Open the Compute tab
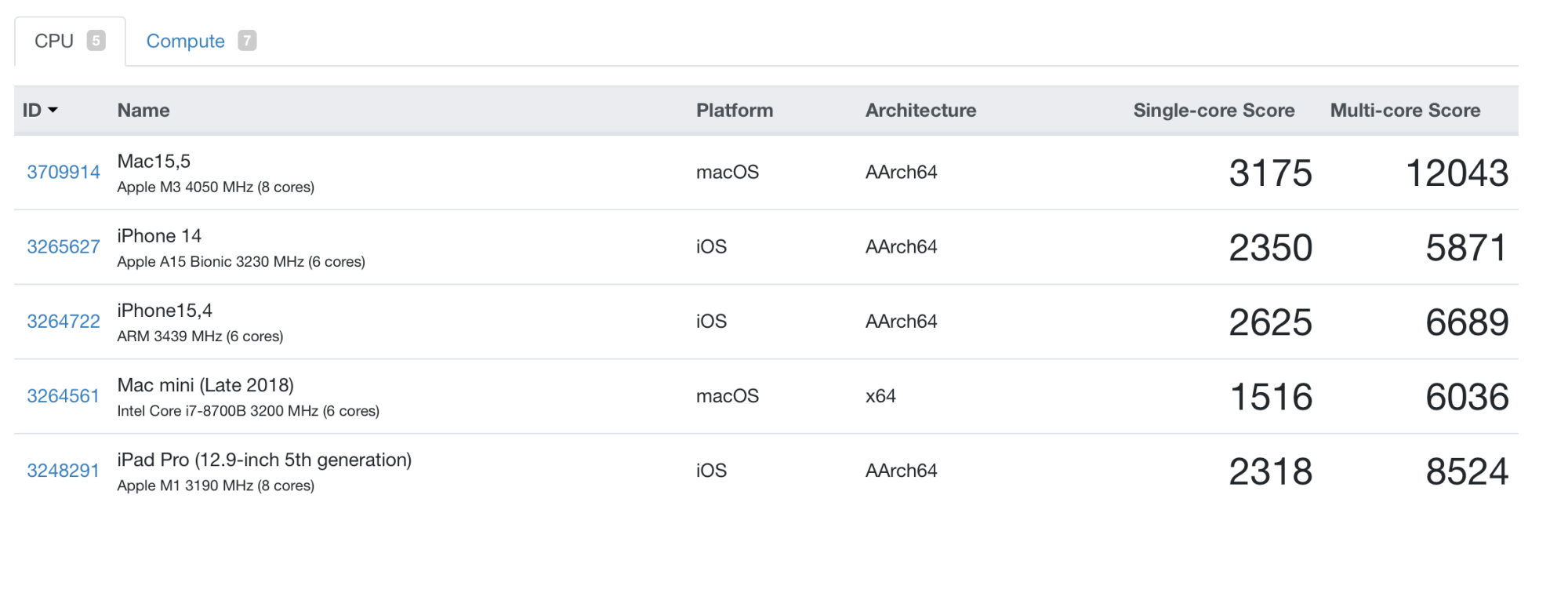 [x=185, y=41]
